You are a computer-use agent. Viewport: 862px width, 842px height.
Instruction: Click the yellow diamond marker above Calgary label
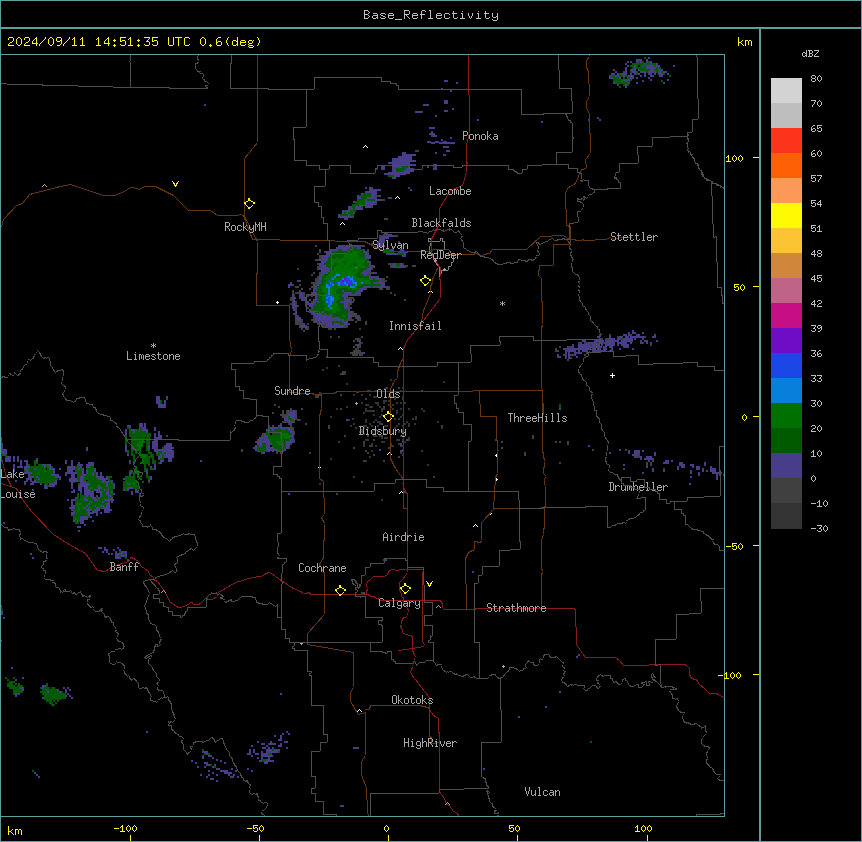(x=405, y=589)
